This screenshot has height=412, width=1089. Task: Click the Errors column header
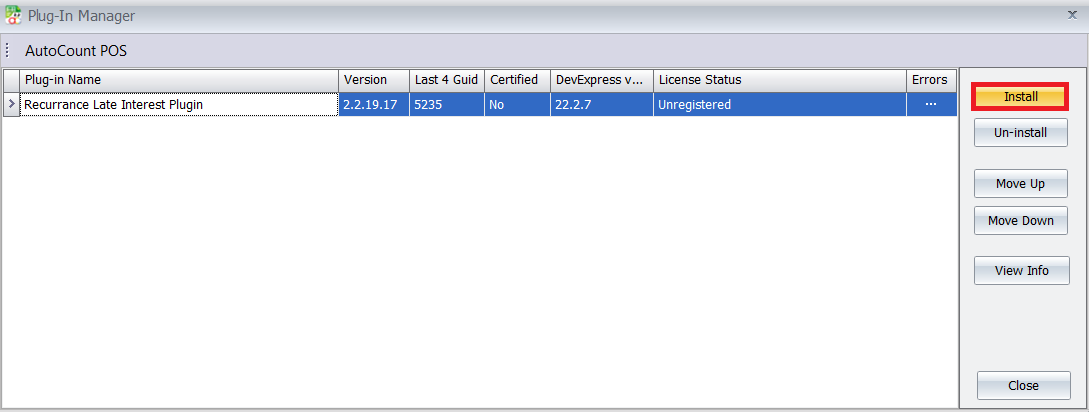tap(929, 80)
